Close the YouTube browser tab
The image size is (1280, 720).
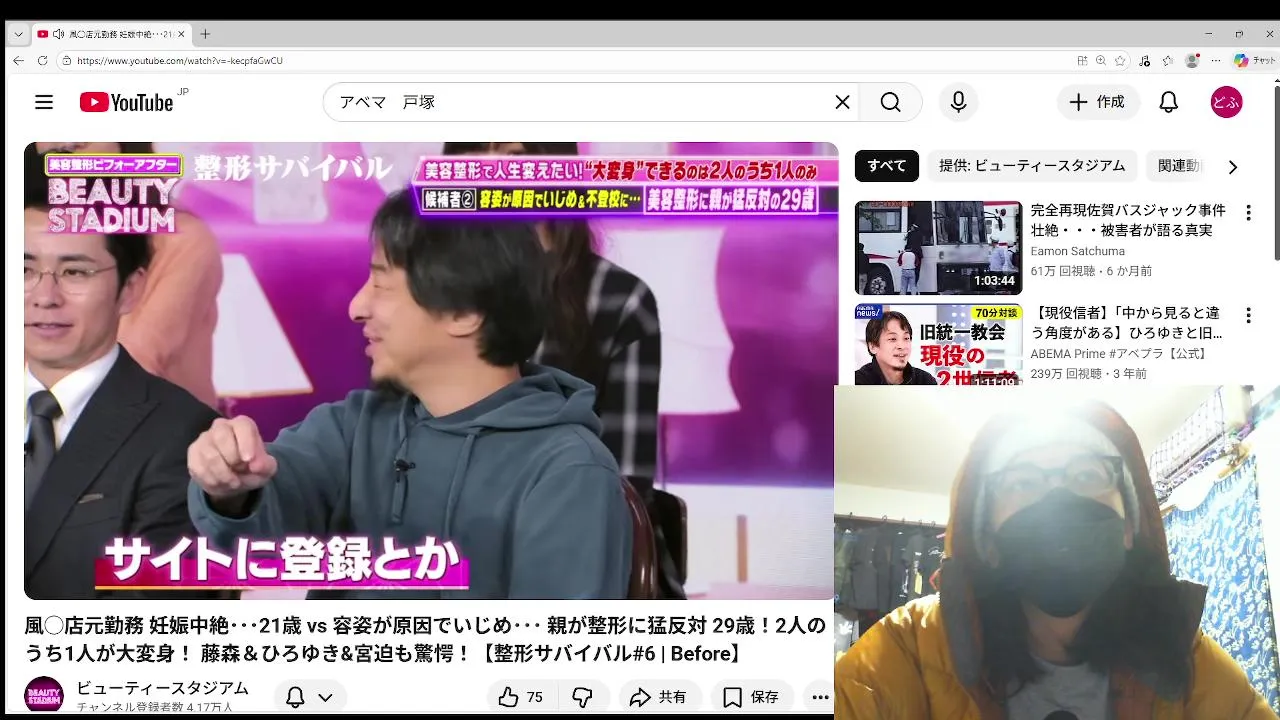181,34
